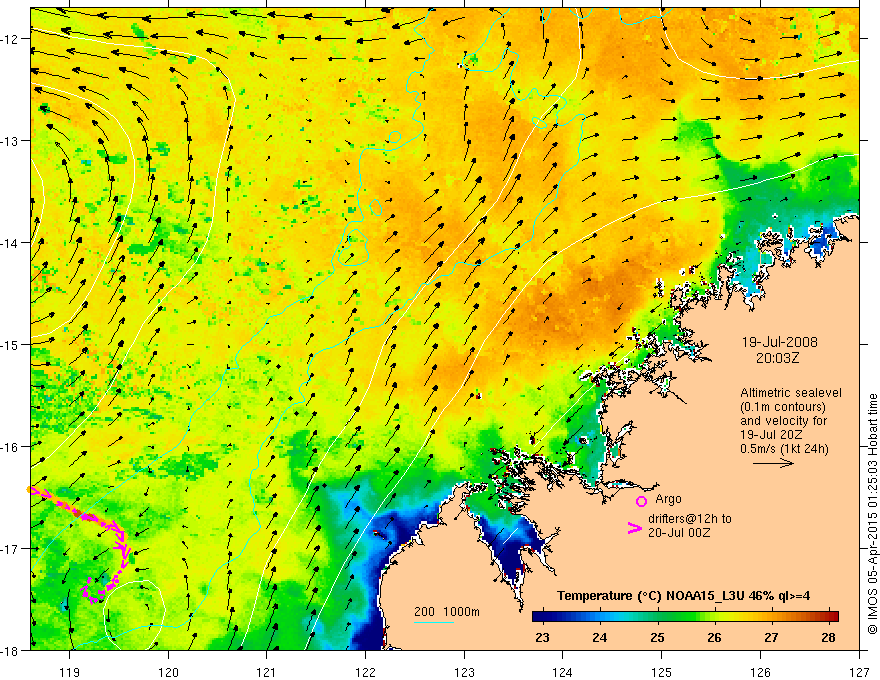Image resolution: width=880 pixels, height=680 pixels.
Task: Click the latitude axis label "-17"
Action: (x=10, y=549)
